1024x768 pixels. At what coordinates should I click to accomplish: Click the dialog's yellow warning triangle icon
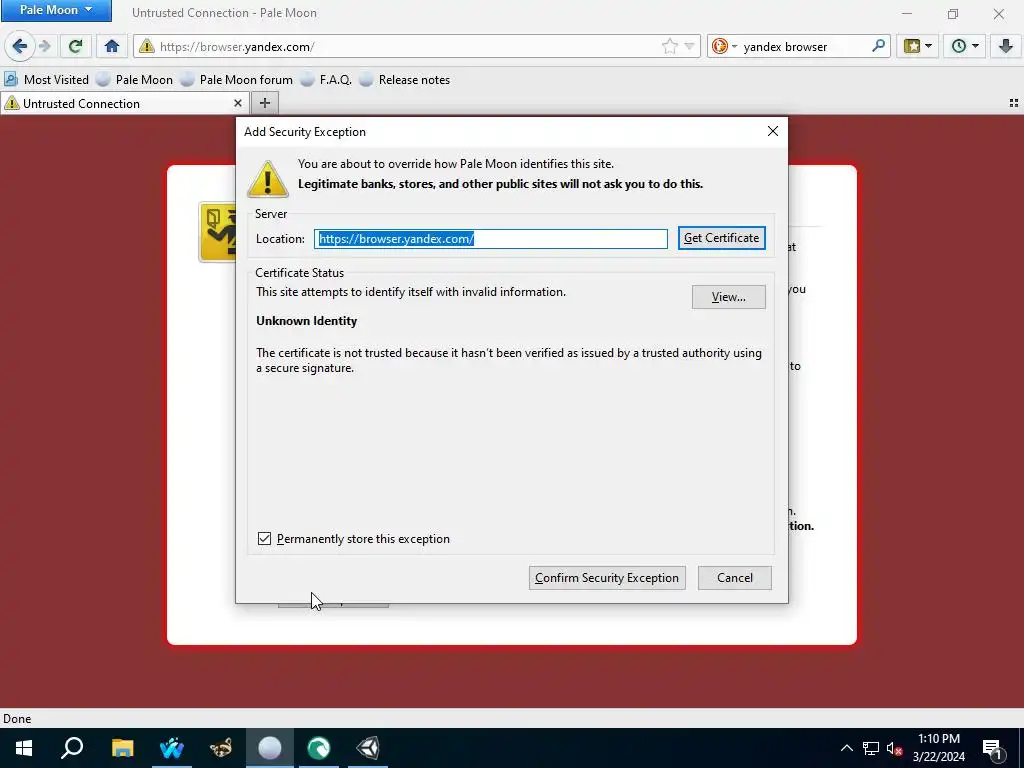coord(268,178)
